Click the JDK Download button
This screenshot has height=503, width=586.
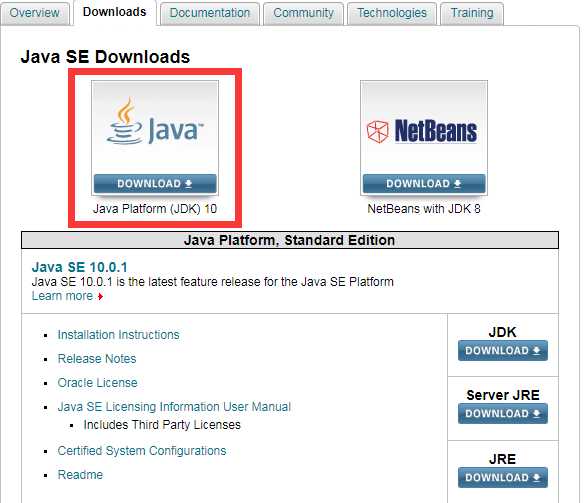point(503,351)
